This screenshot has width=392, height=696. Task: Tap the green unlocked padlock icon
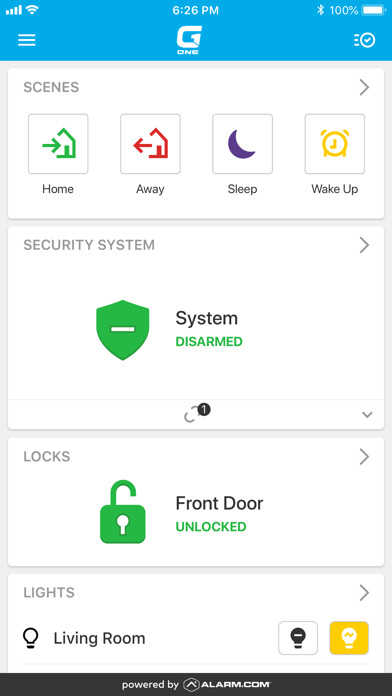coord(123,511)
